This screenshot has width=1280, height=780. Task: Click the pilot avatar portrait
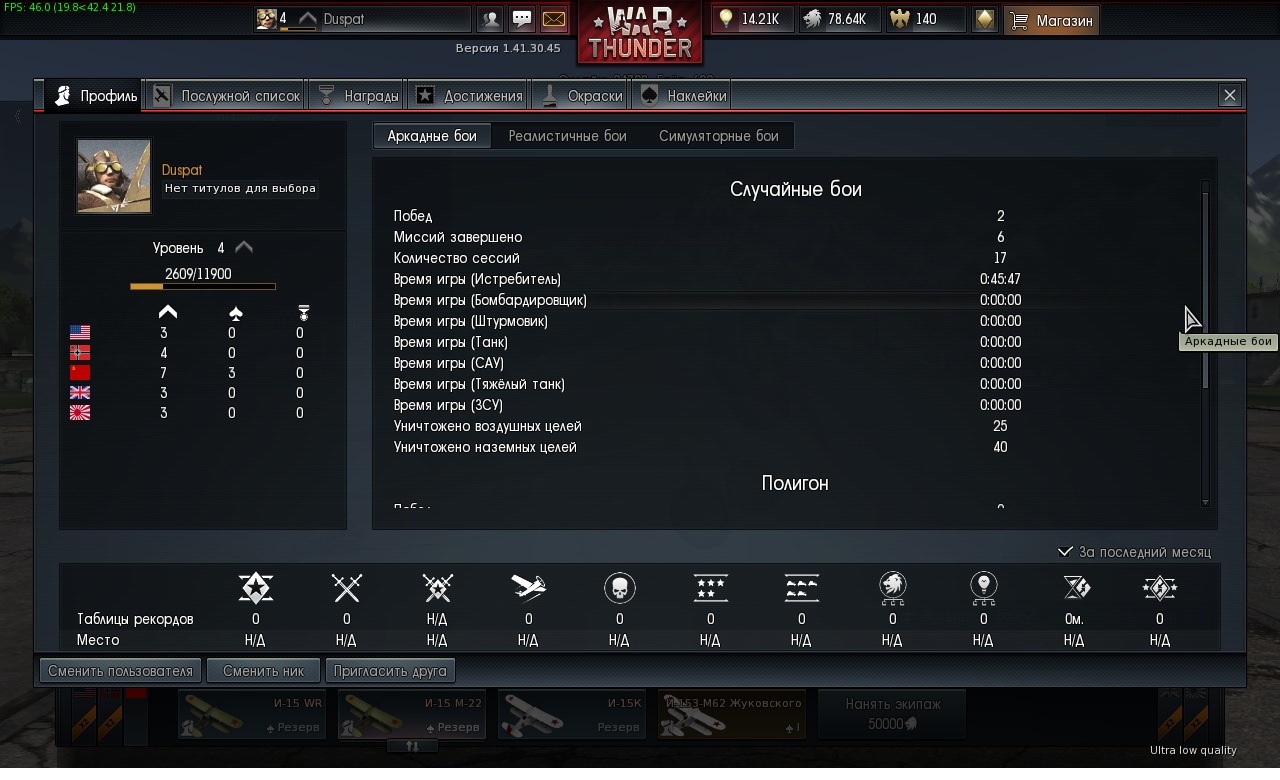pos(114,176)
